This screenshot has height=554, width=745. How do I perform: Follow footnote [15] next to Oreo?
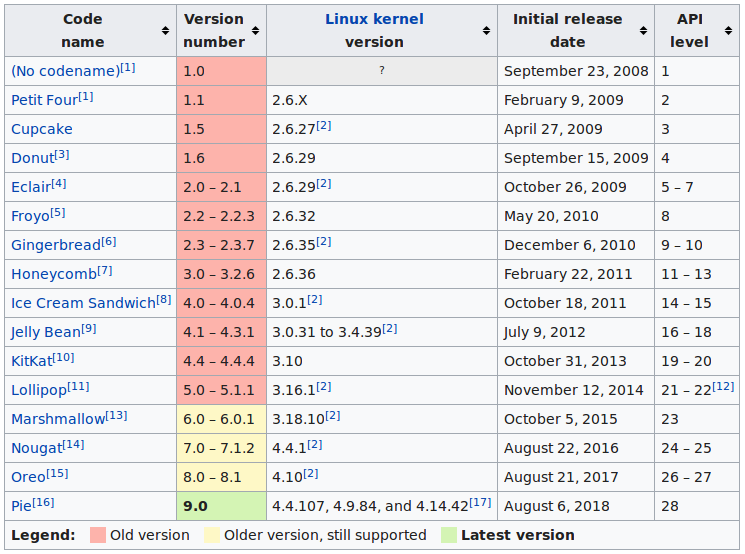[57, 474]
